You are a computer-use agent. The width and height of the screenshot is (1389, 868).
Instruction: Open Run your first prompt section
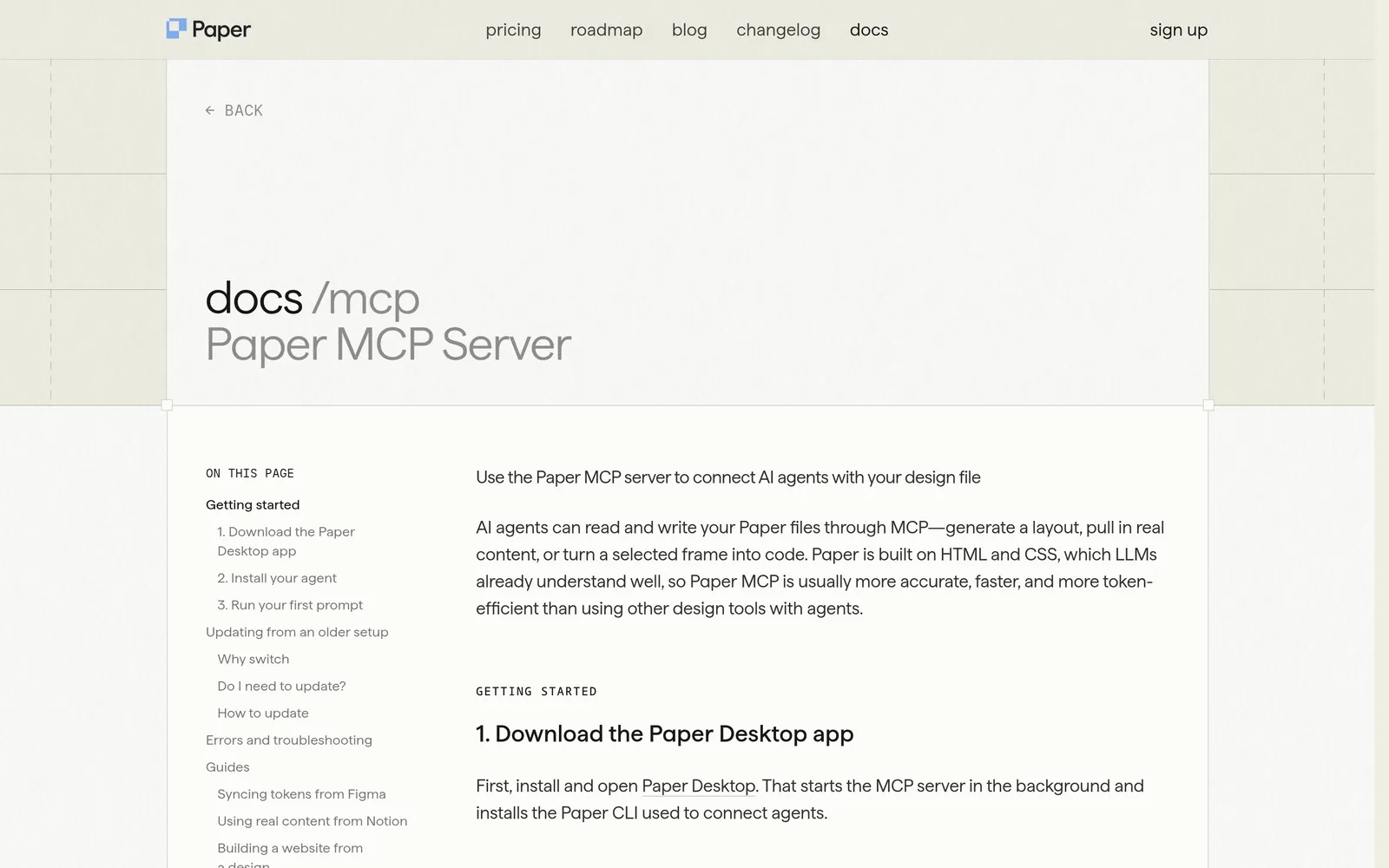(x=290, y=605)
